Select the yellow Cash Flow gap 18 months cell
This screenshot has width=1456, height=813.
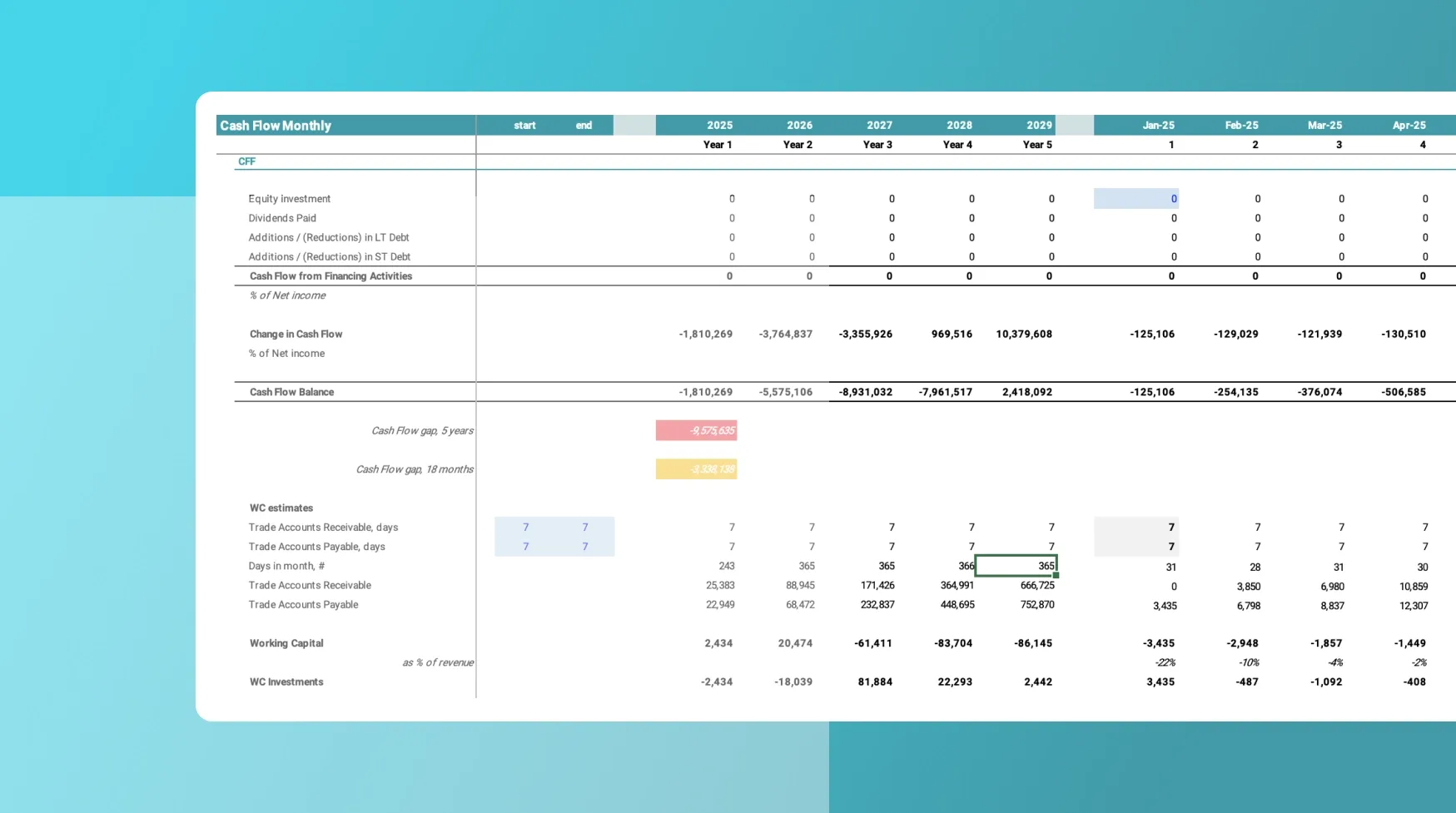pos(696,469)
